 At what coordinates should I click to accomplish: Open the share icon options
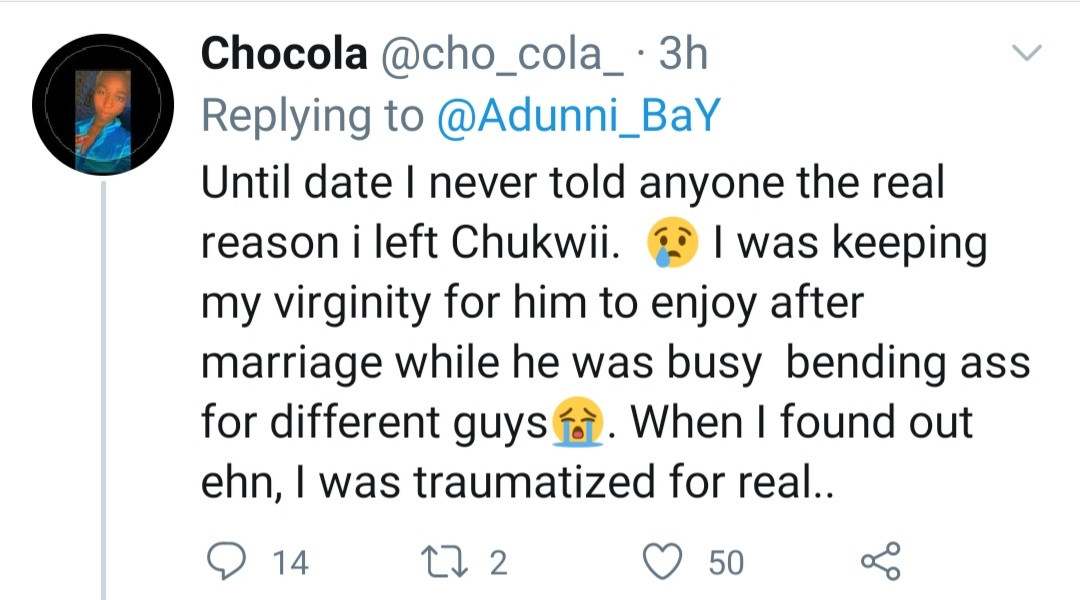pos(880,562)
